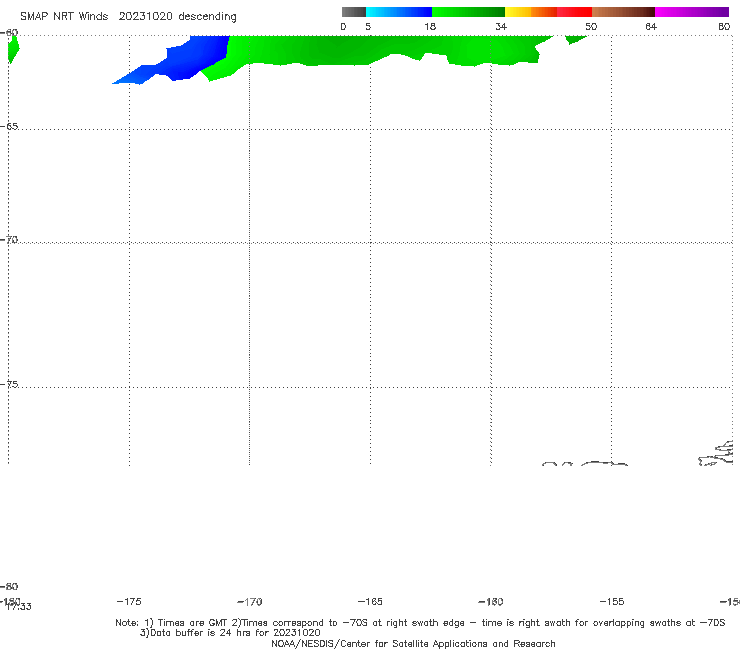Click the green segment of the color bar
Viewport: 740px width, 650px height.
point(468,12)
